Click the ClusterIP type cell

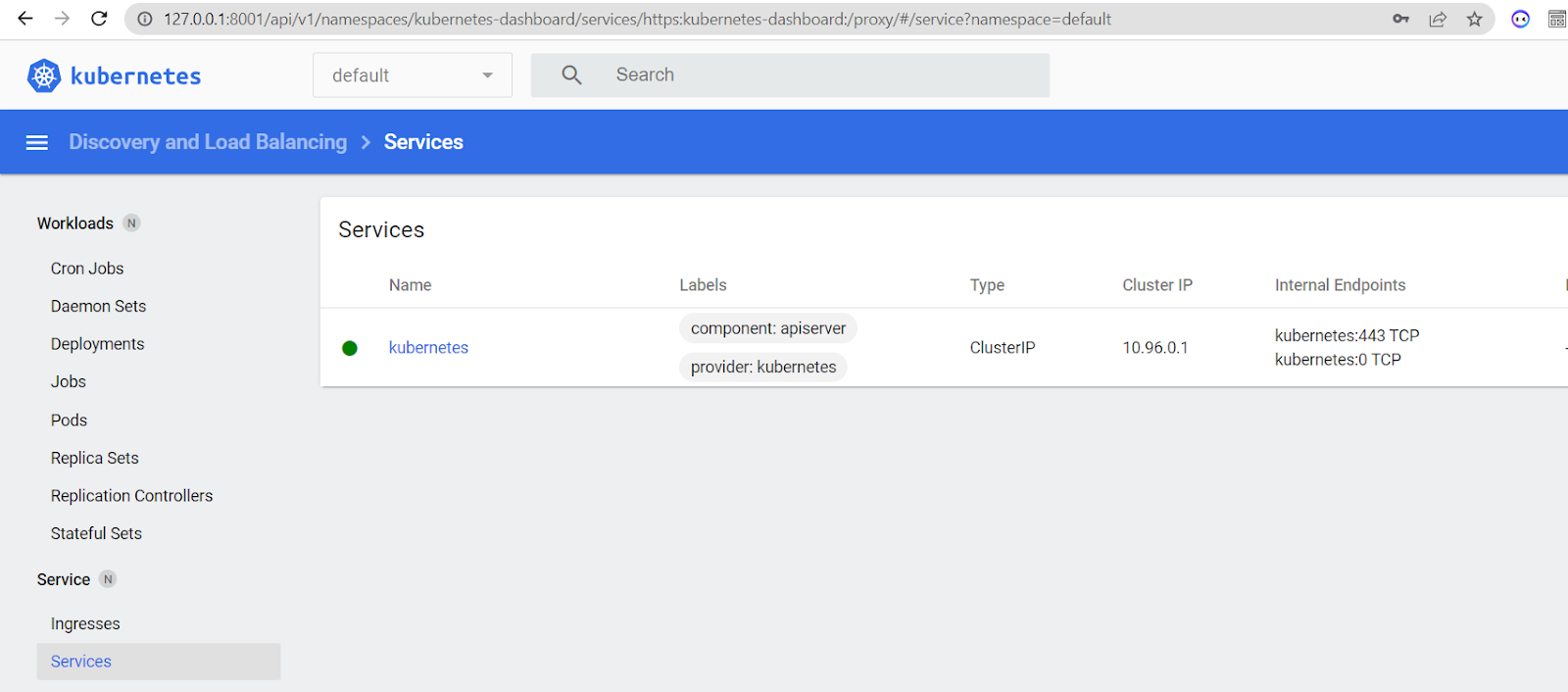1003,348
